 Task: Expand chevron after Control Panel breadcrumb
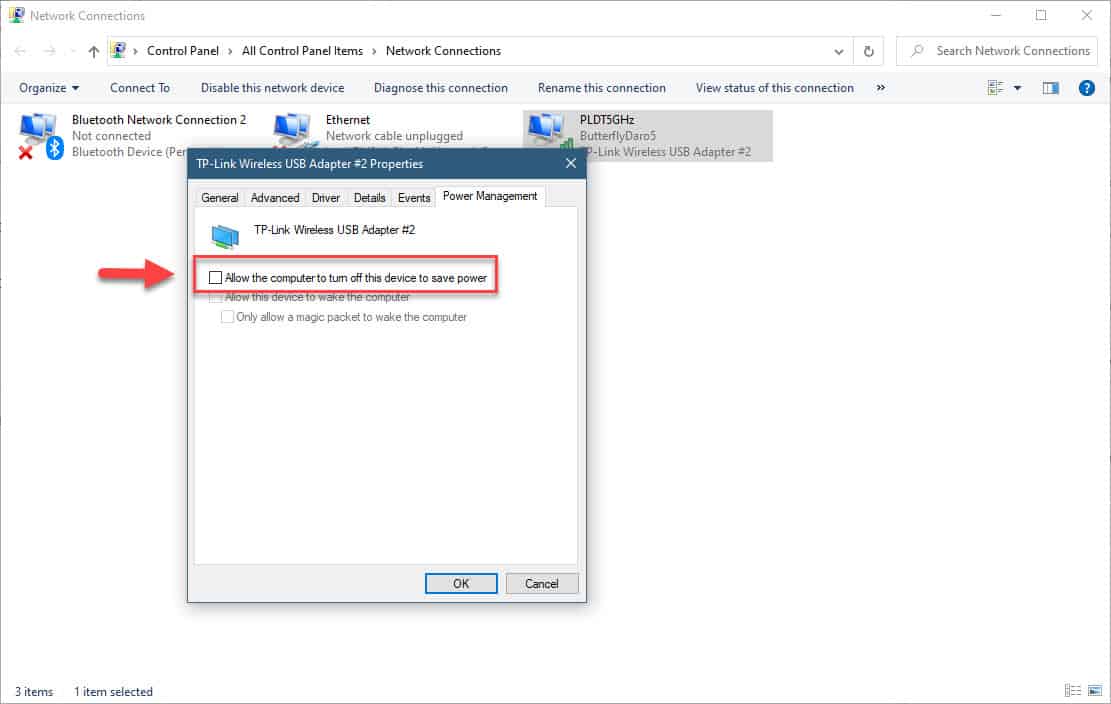click(230, 51)
